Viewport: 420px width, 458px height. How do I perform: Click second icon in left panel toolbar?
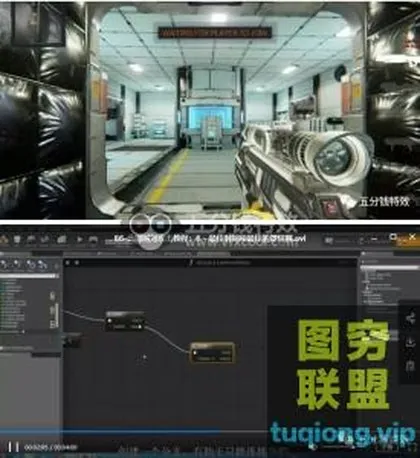point(17,265)
